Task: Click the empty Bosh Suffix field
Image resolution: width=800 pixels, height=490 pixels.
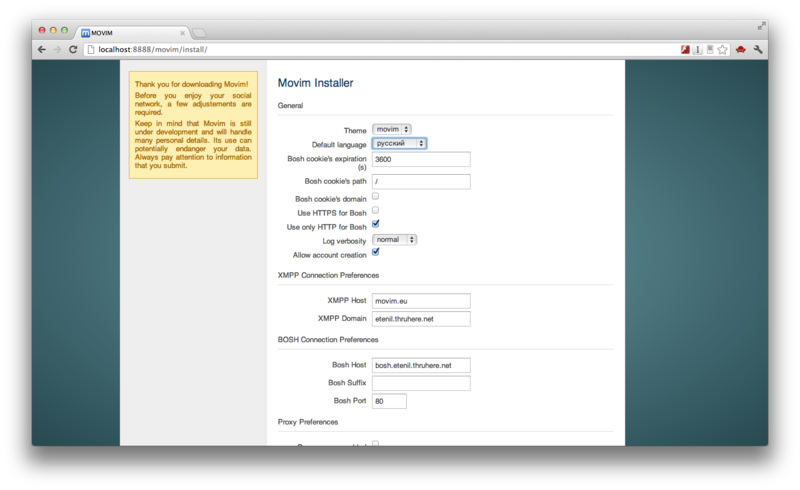Action: [x=421, y=383]
